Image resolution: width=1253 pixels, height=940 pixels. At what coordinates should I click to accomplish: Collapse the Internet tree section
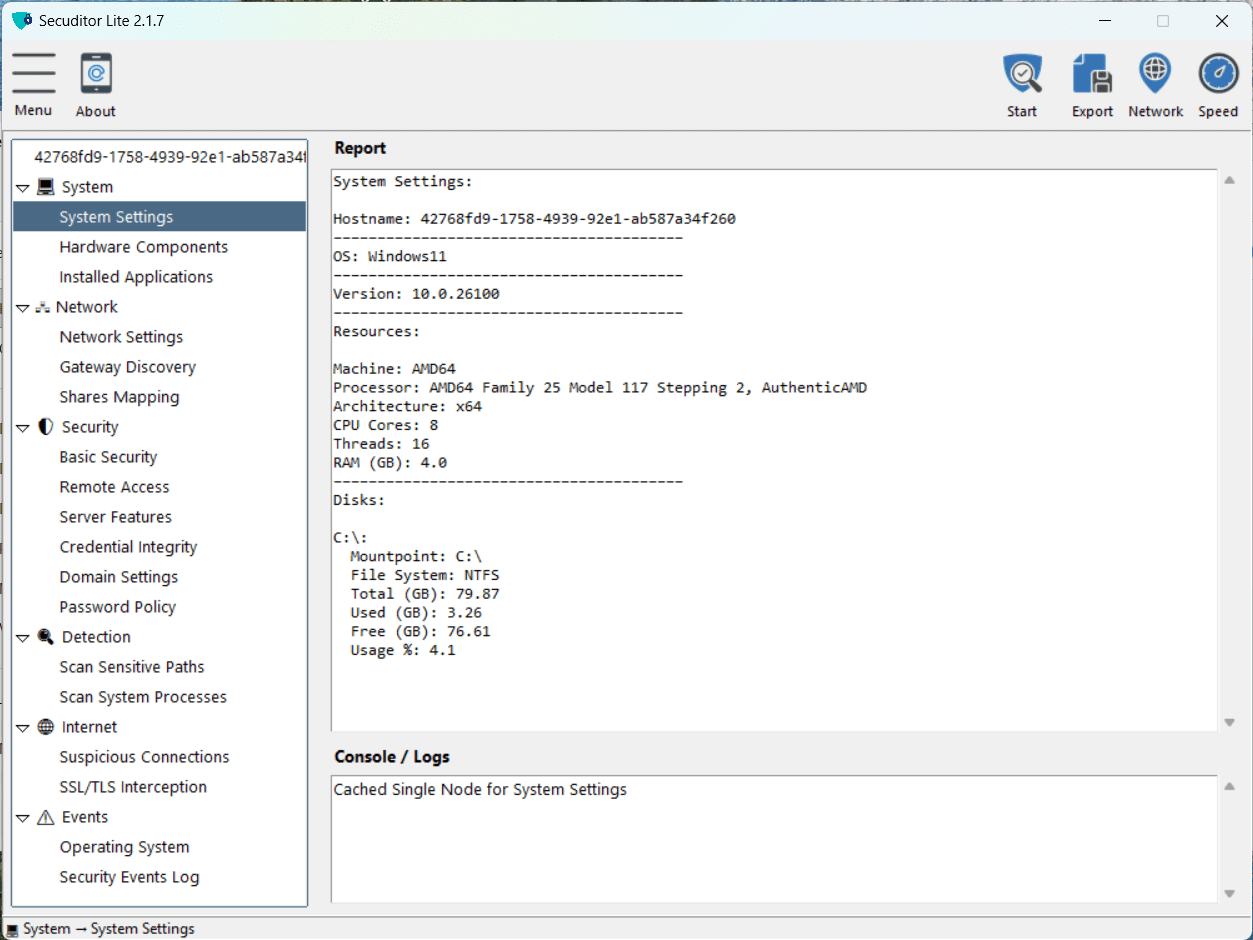[23, 728]
